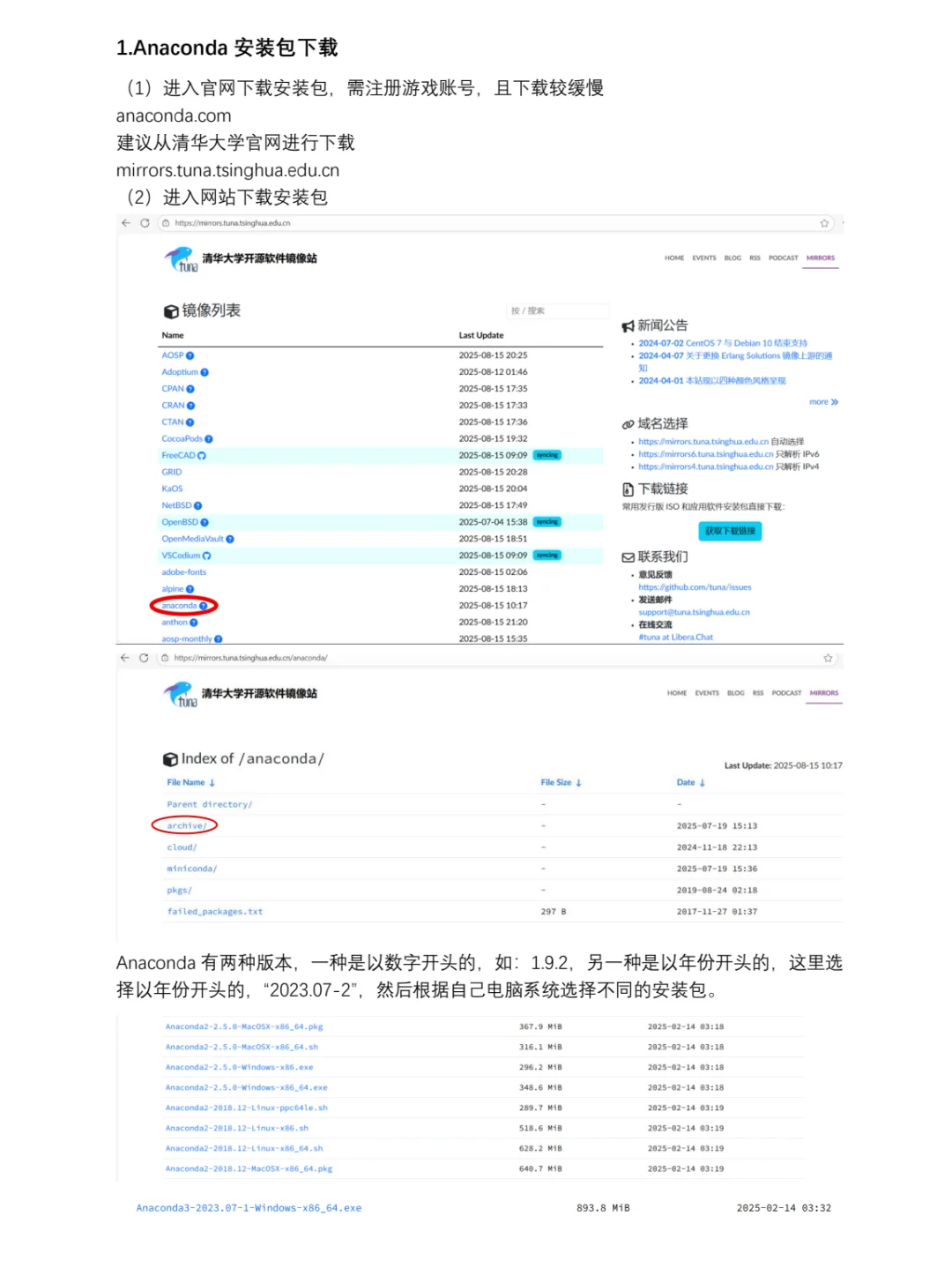The width and height of the screenshot is (952, 1261).
Task: Open the KaOS mirror link
Action: tap(172, 489)
